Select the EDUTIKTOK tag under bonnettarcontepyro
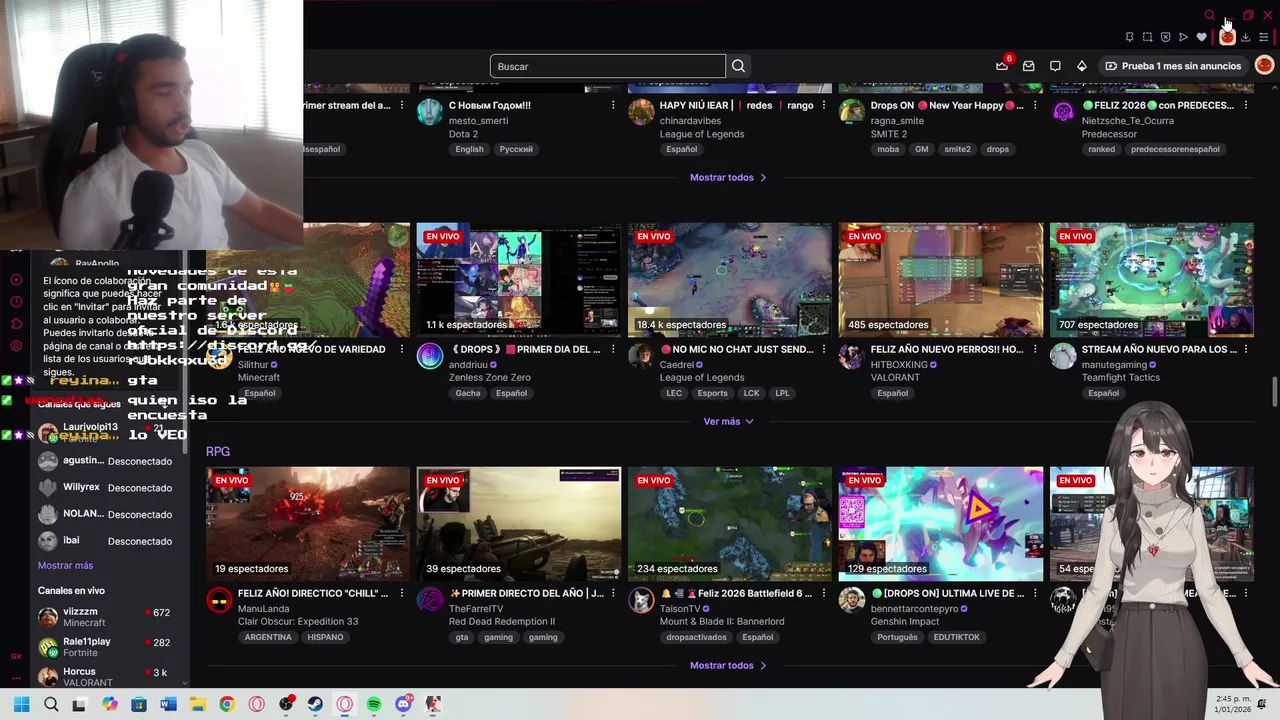 point(957,637)
